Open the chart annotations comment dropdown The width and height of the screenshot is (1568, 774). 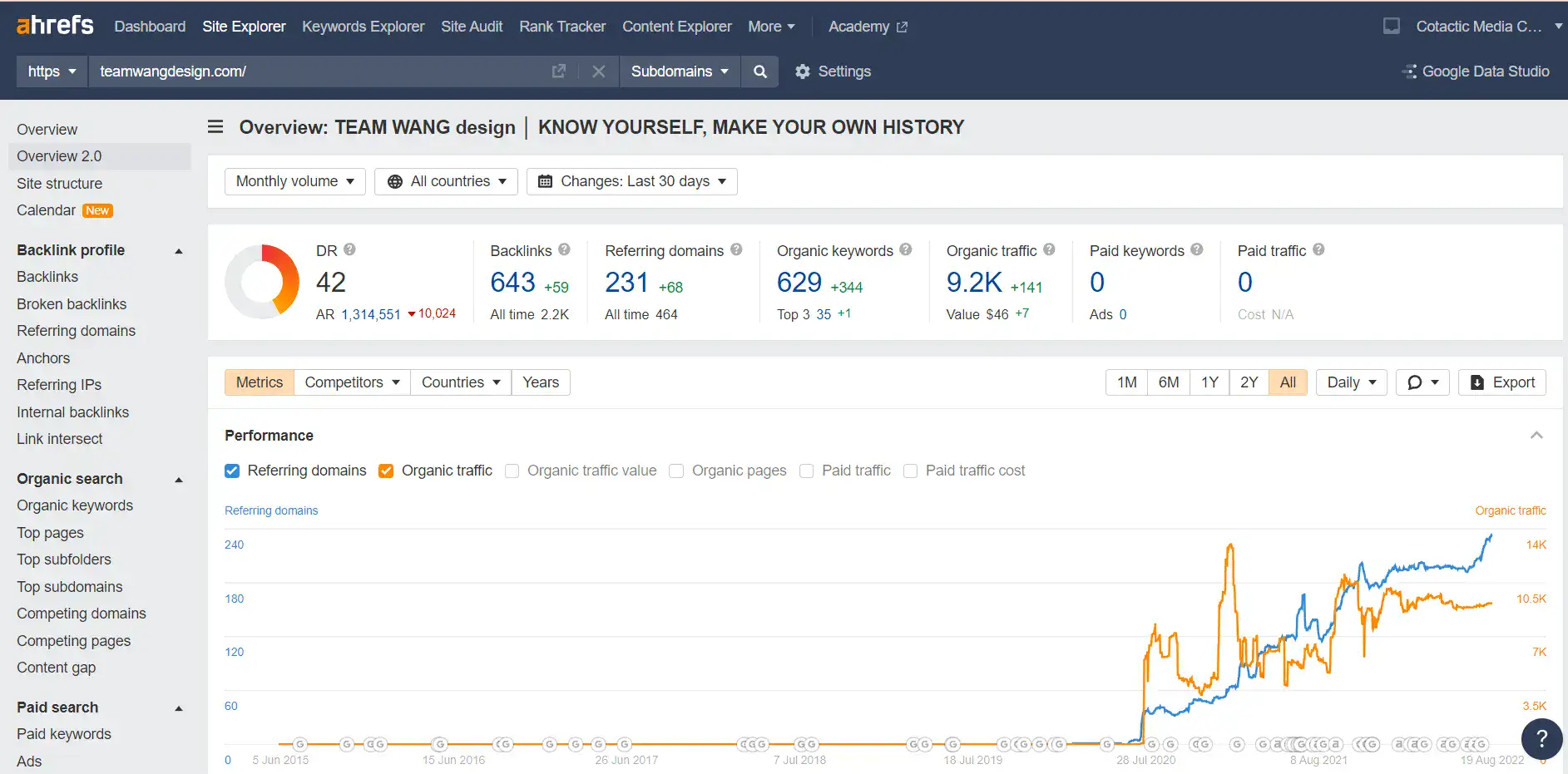1422,382
